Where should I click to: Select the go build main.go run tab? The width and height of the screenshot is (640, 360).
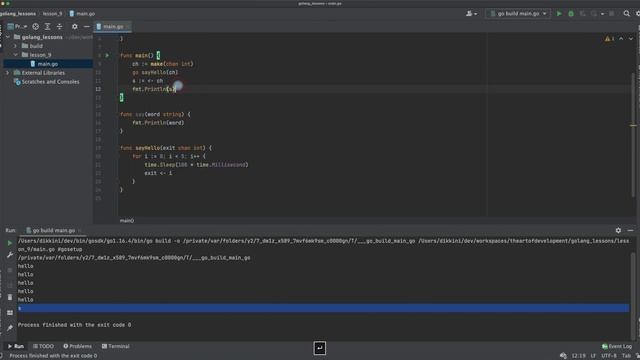point(53,231)
